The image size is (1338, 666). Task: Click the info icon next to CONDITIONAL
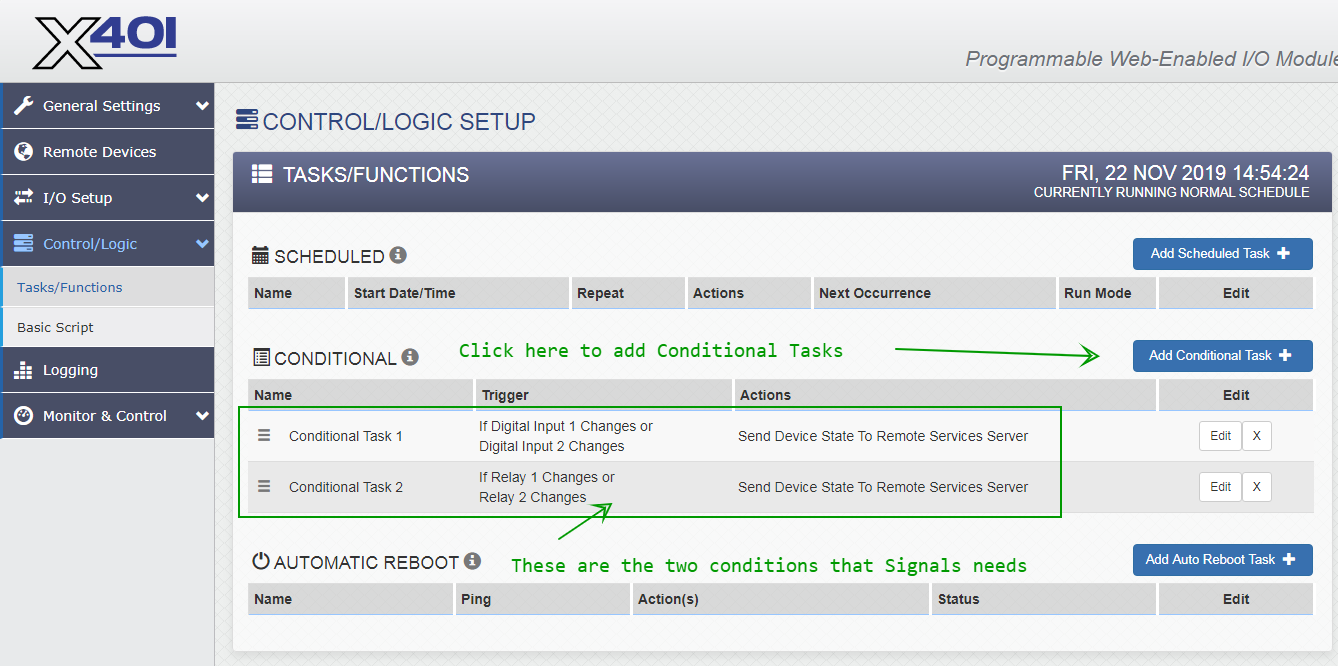(410, 356)
